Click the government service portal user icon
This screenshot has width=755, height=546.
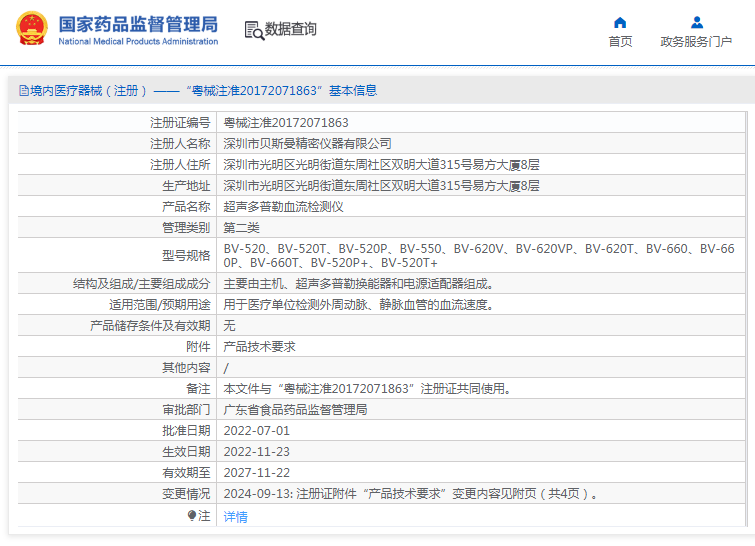coord(696,23)
